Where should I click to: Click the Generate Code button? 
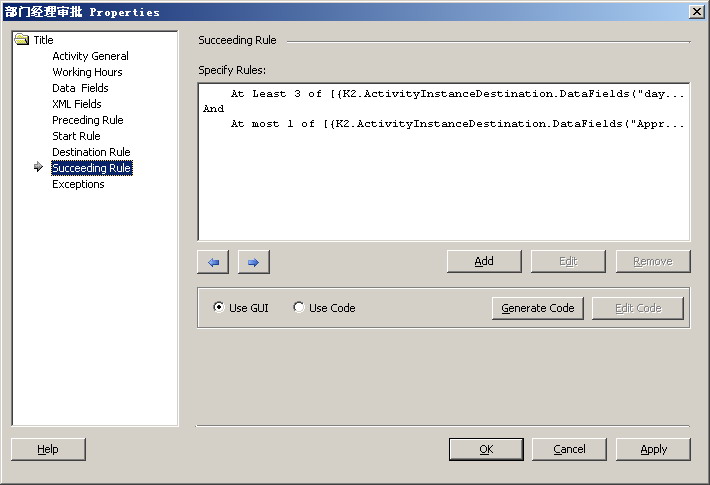click(537, 308)
